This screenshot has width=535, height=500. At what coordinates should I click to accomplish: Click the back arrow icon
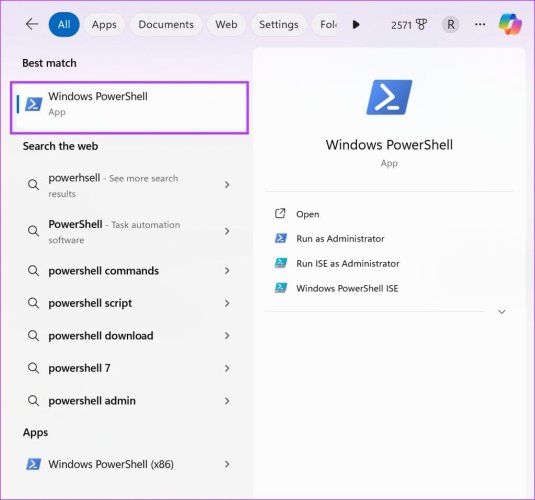(x=32, y=24)
